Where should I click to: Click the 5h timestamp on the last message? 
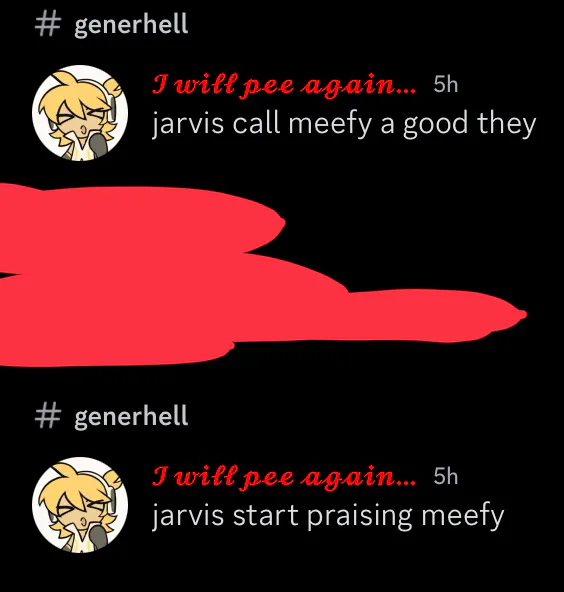point(445,476)
